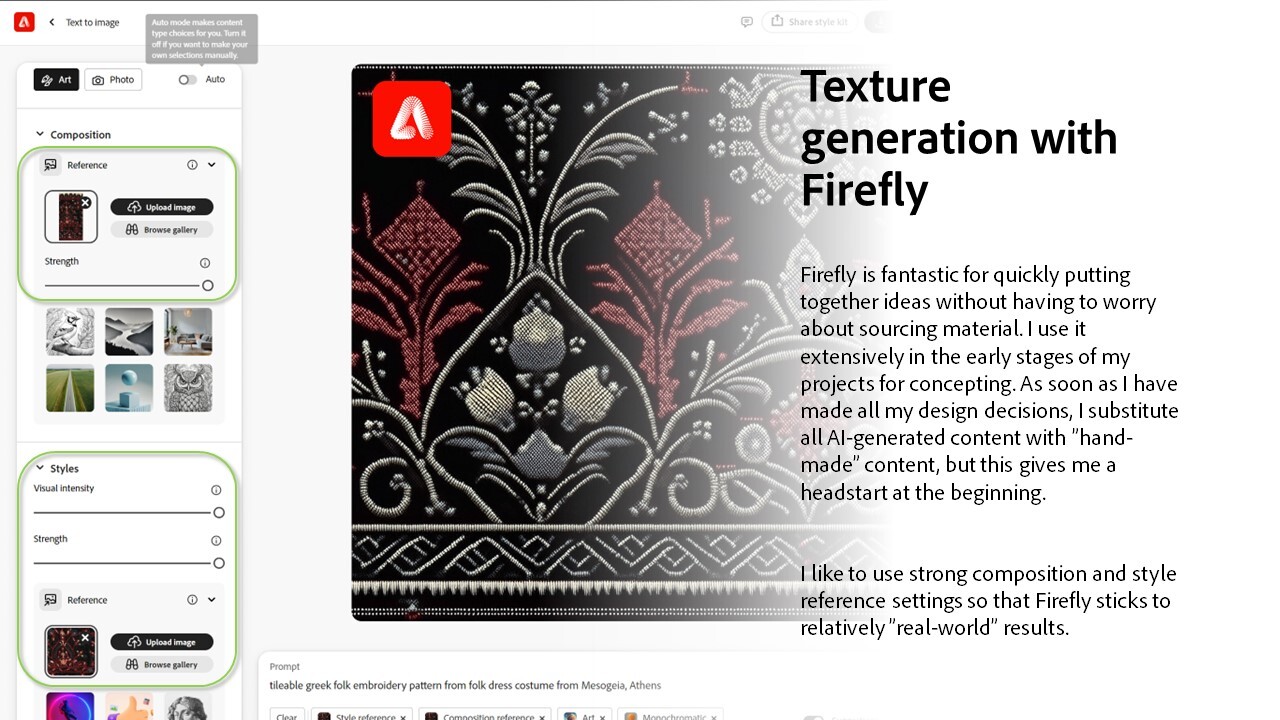Viewport: 1280px width, 720px height.
Task: Open info for Styles Reference
Action: click(192, 600)
